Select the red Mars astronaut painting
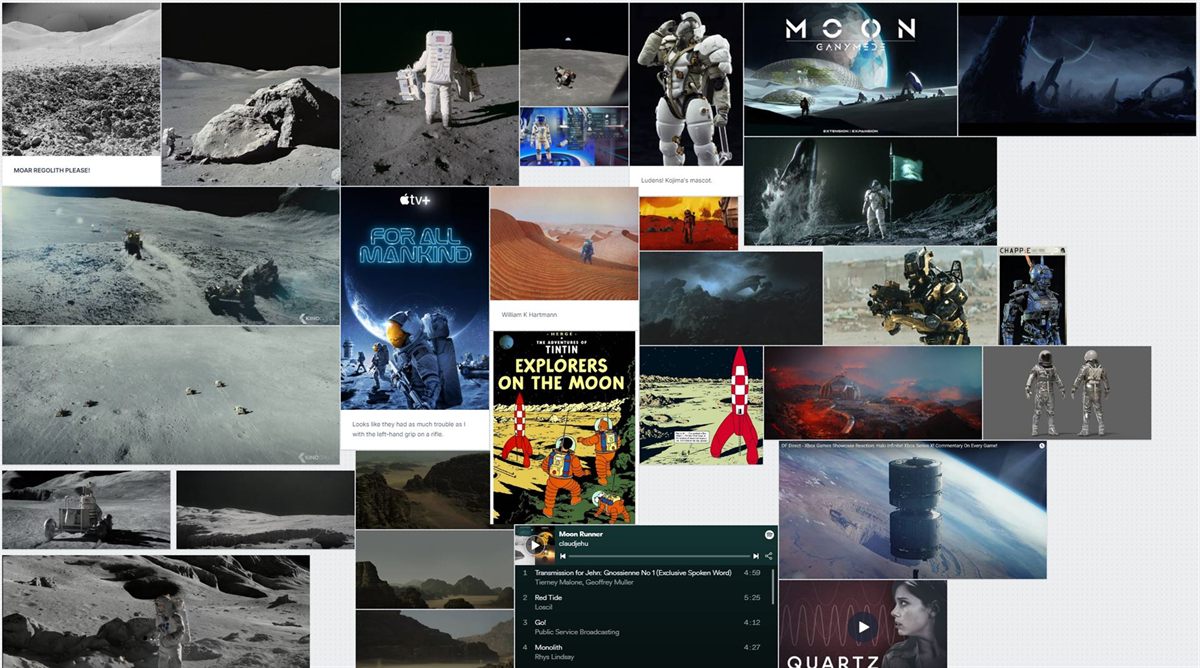This screenshot has width=1200, height=668. (688, 223)
